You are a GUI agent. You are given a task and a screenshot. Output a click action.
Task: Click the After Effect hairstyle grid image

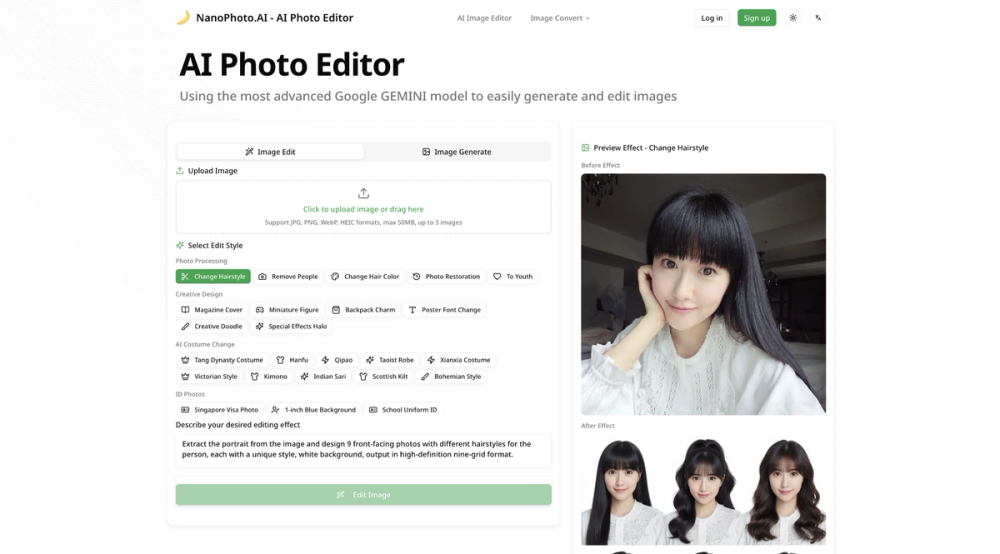click(x=703, y=492)
